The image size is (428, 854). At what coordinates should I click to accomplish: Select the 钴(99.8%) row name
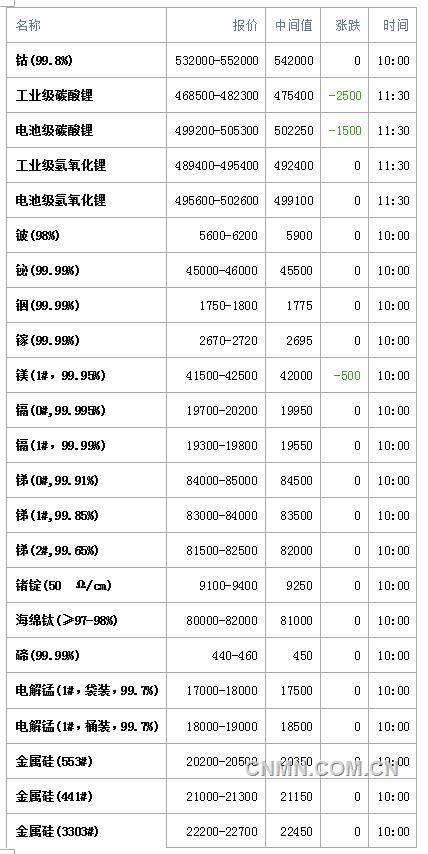tap(44, 60)
